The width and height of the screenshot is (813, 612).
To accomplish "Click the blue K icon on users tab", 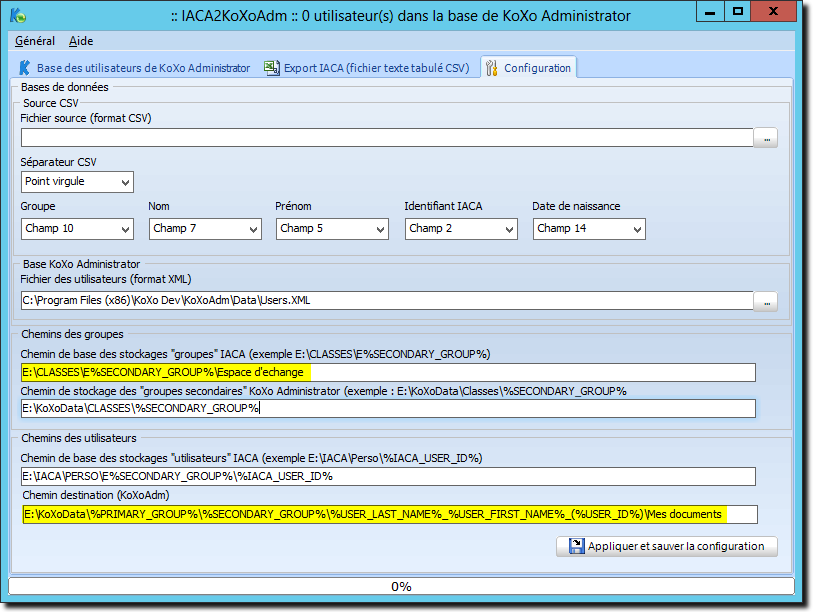I will [24, 68].
